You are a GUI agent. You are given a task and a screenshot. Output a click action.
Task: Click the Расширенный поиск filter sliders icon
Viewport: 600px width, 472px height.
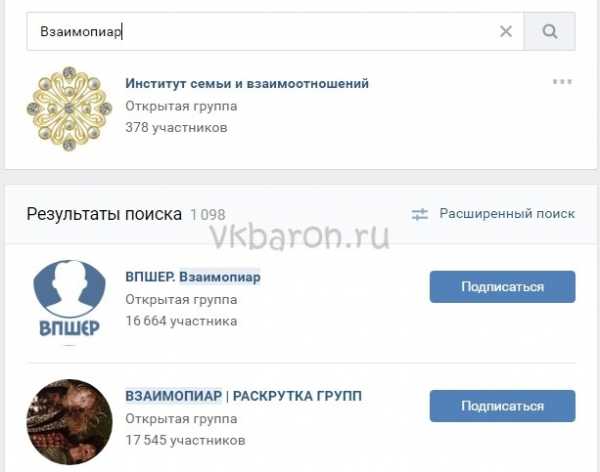tap(419, 214)
